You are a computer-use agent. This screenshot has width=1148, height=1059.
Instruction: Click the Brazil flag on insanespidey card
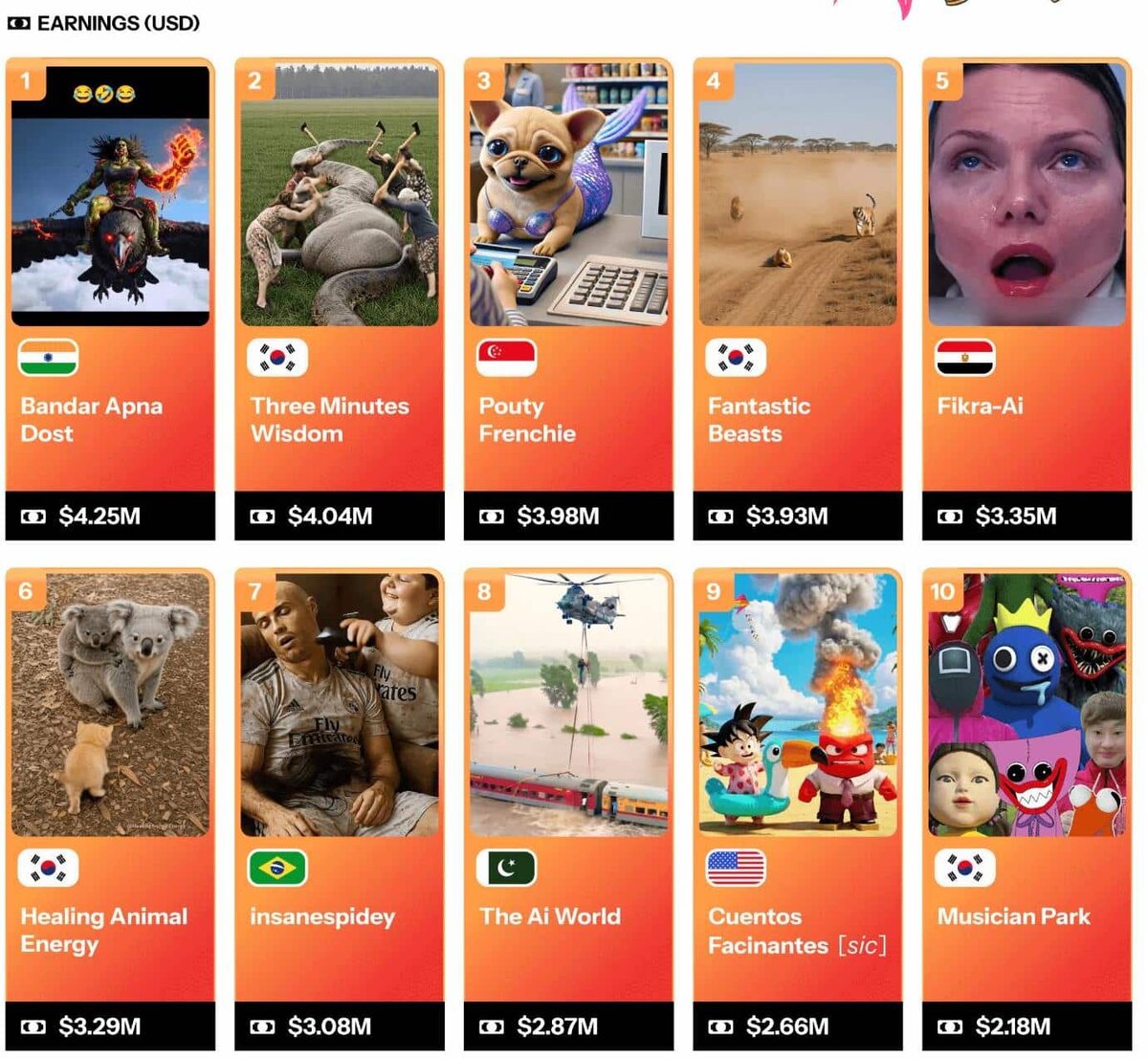(277, 868)
